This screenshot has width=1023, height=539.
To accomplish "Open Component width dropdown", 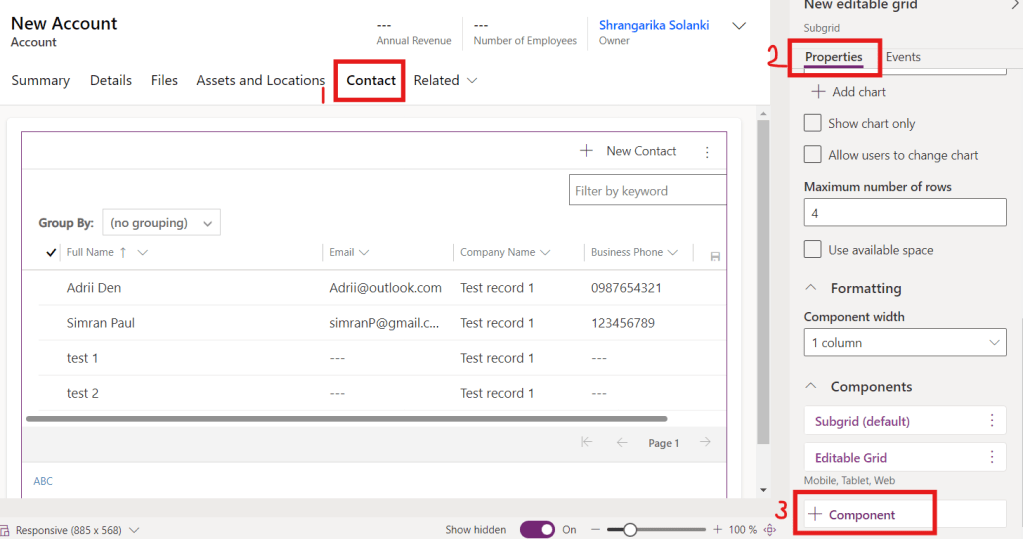I will click(904, 343).
